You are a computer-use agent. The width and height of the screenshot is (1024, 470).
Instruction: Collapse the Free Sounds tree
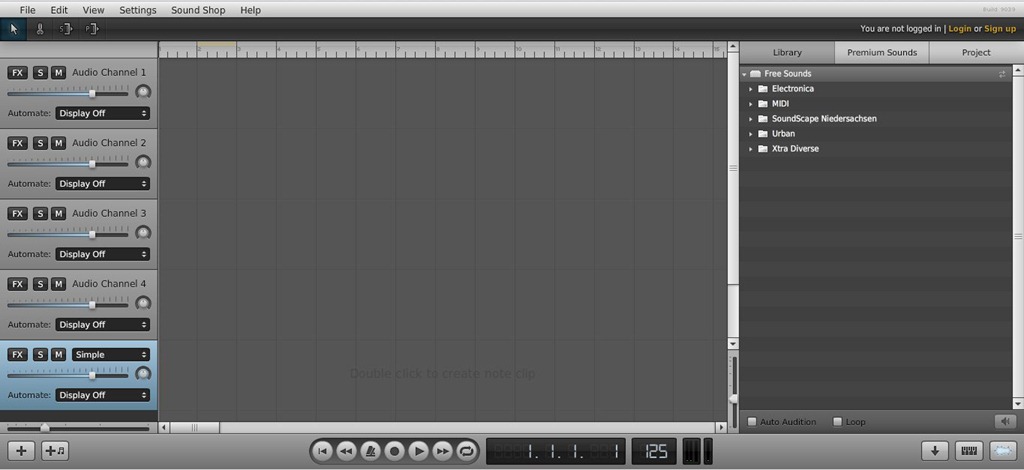[744, 74]
